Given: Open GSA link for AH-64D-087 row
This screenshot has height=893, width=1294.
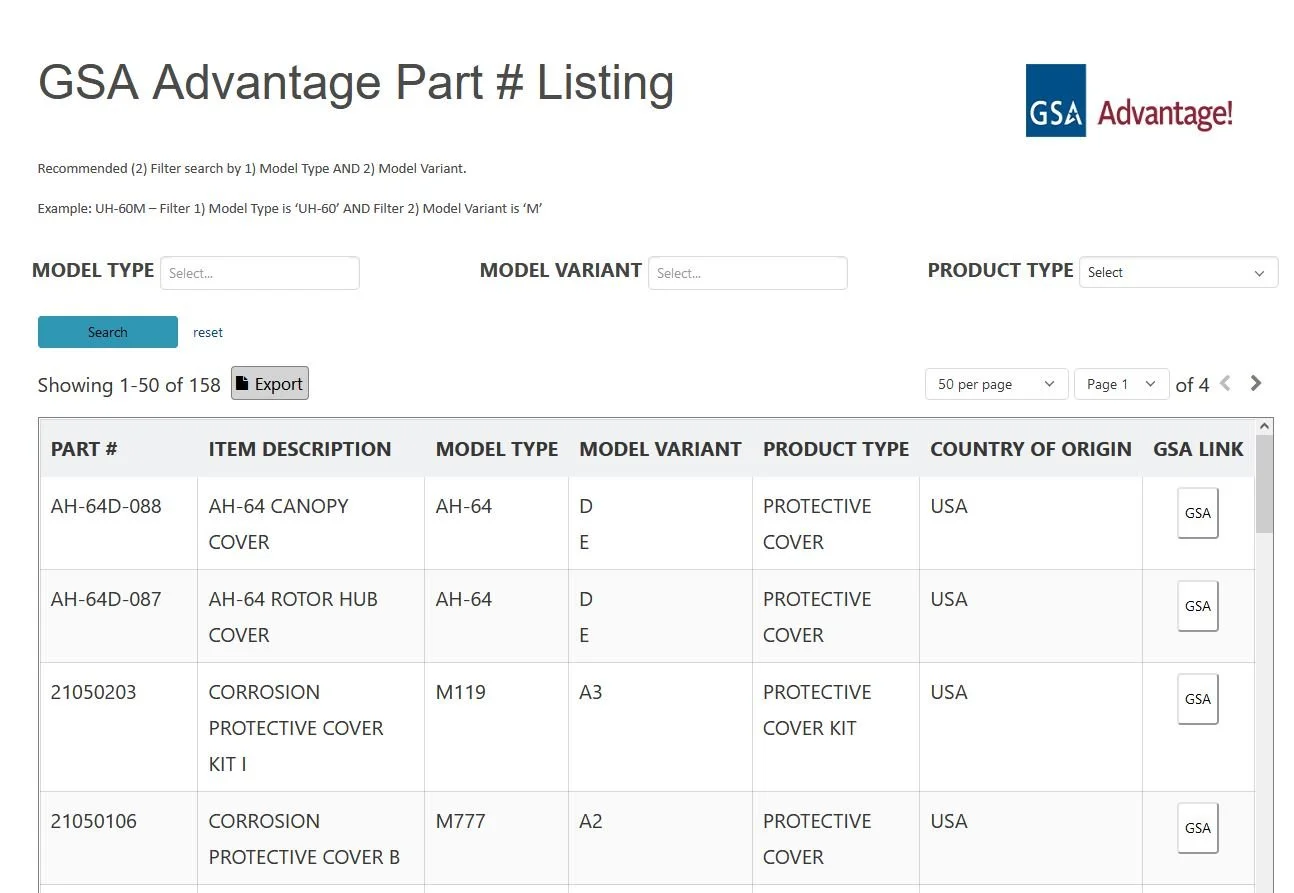Looking at the screenshot, I should pos(1197,606).
